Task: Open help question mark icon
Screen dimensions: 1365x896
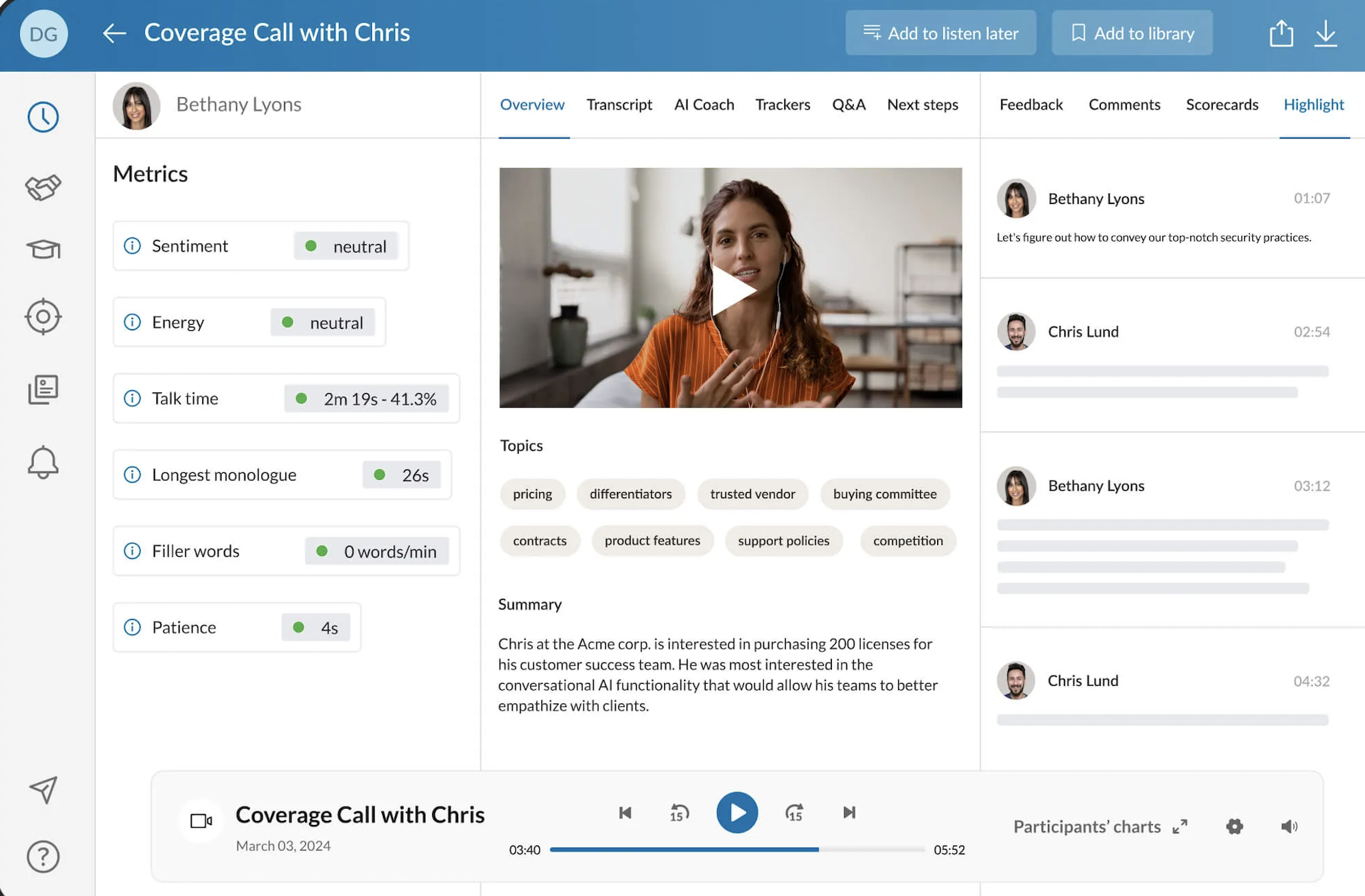Action: (x=43, y=856)
